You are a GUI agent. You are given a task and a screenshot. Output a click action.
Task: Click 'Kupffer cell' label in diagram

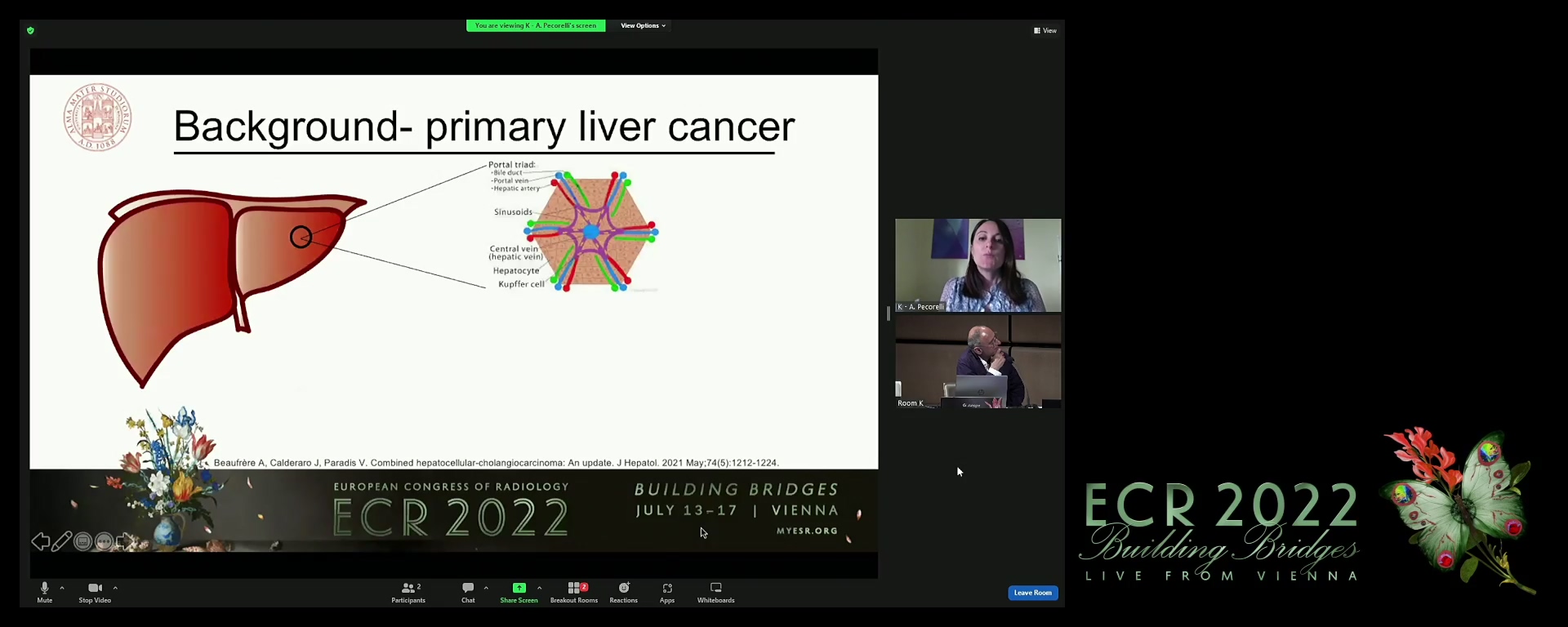click(521, 284)
